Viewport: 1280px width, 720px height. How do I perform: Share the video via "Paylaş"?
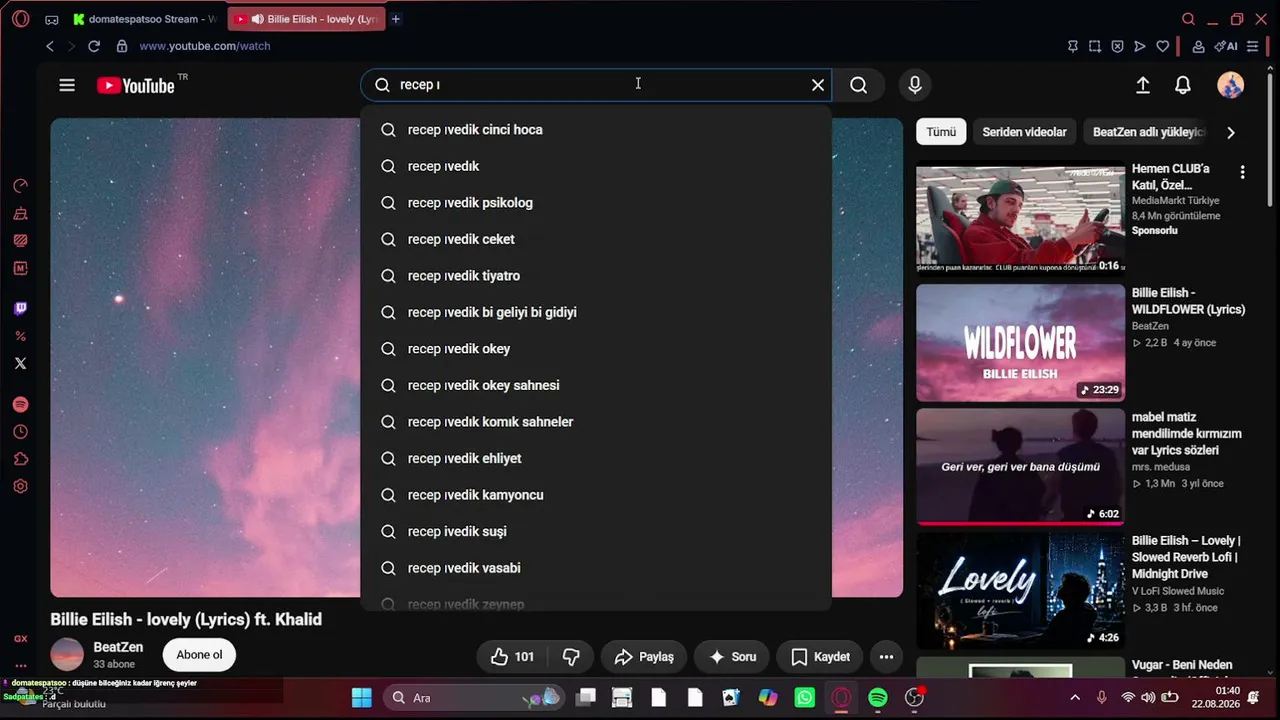pos(644,657)
